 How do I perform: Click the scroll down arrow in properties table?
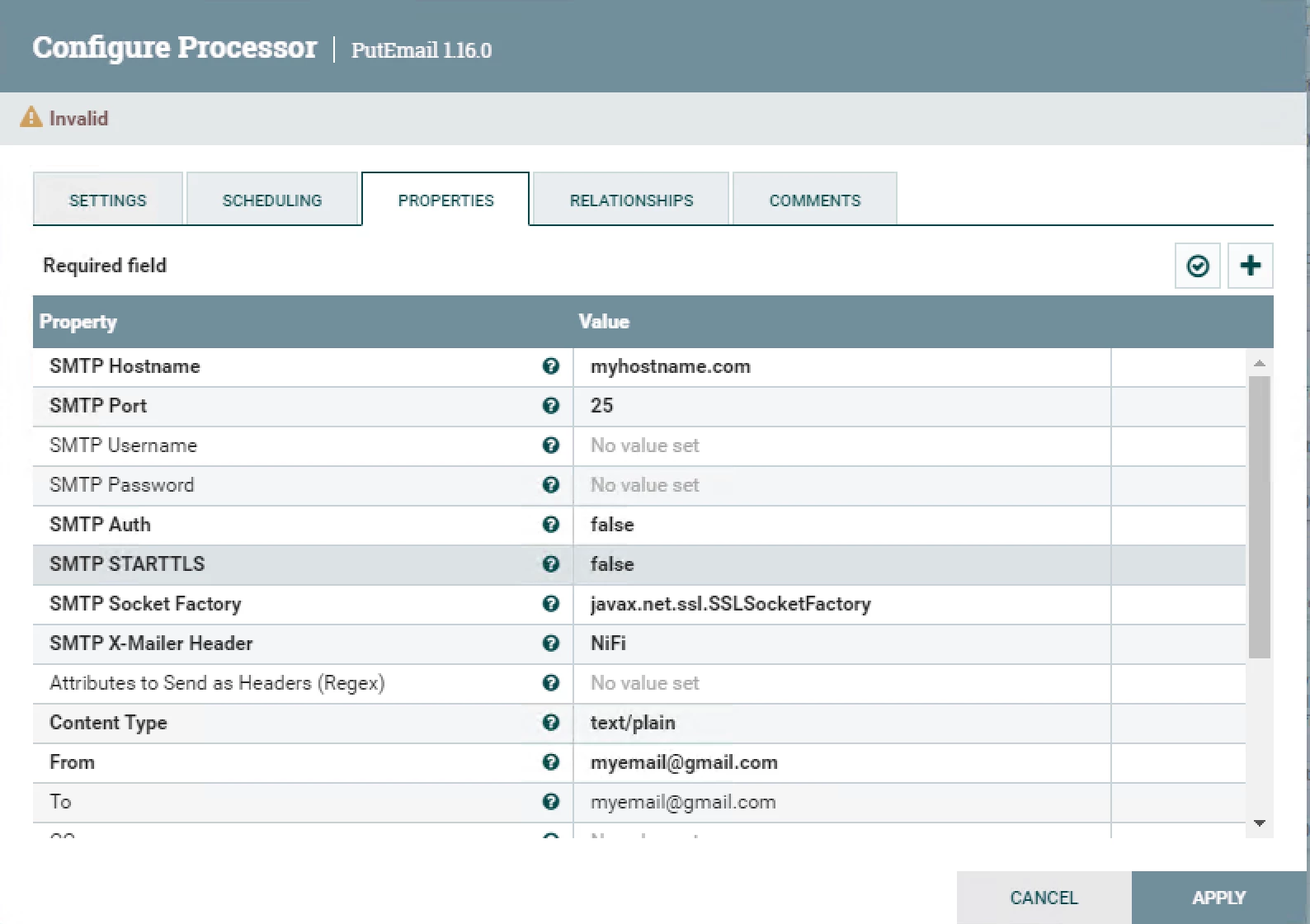click(1260, 823)
